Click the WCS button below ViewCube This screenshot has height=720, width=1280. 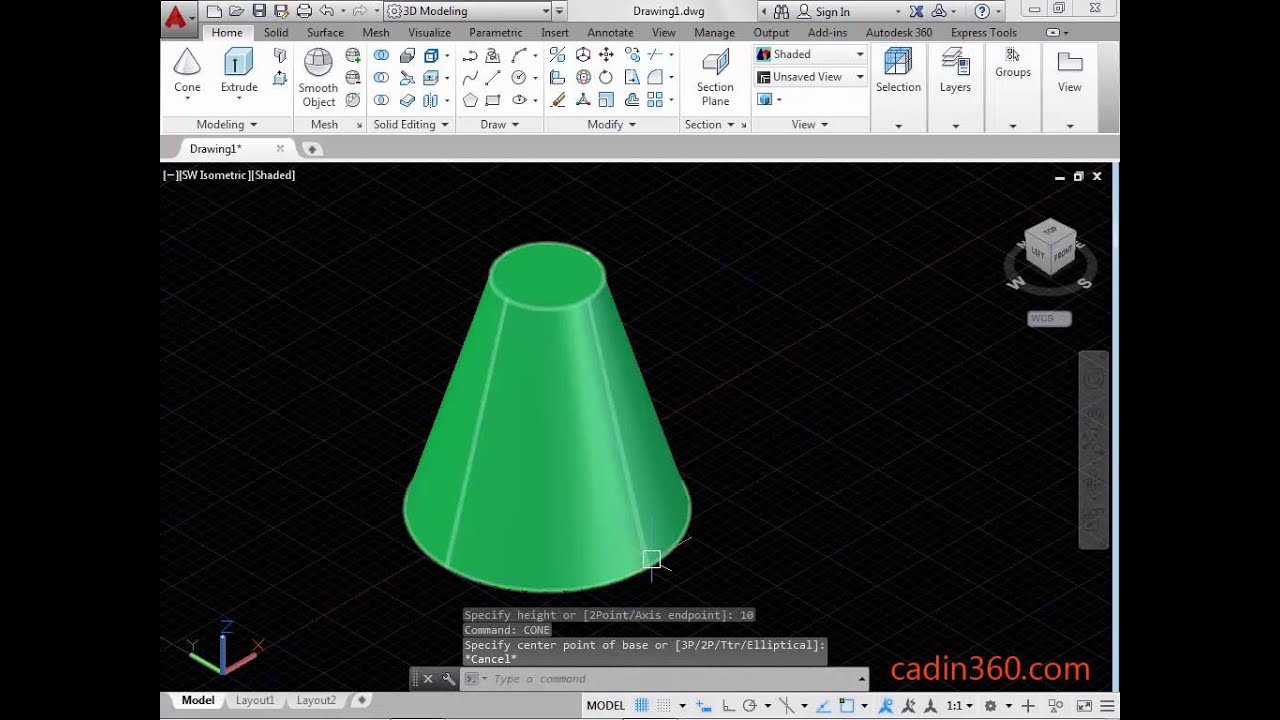coord(1049,319)
